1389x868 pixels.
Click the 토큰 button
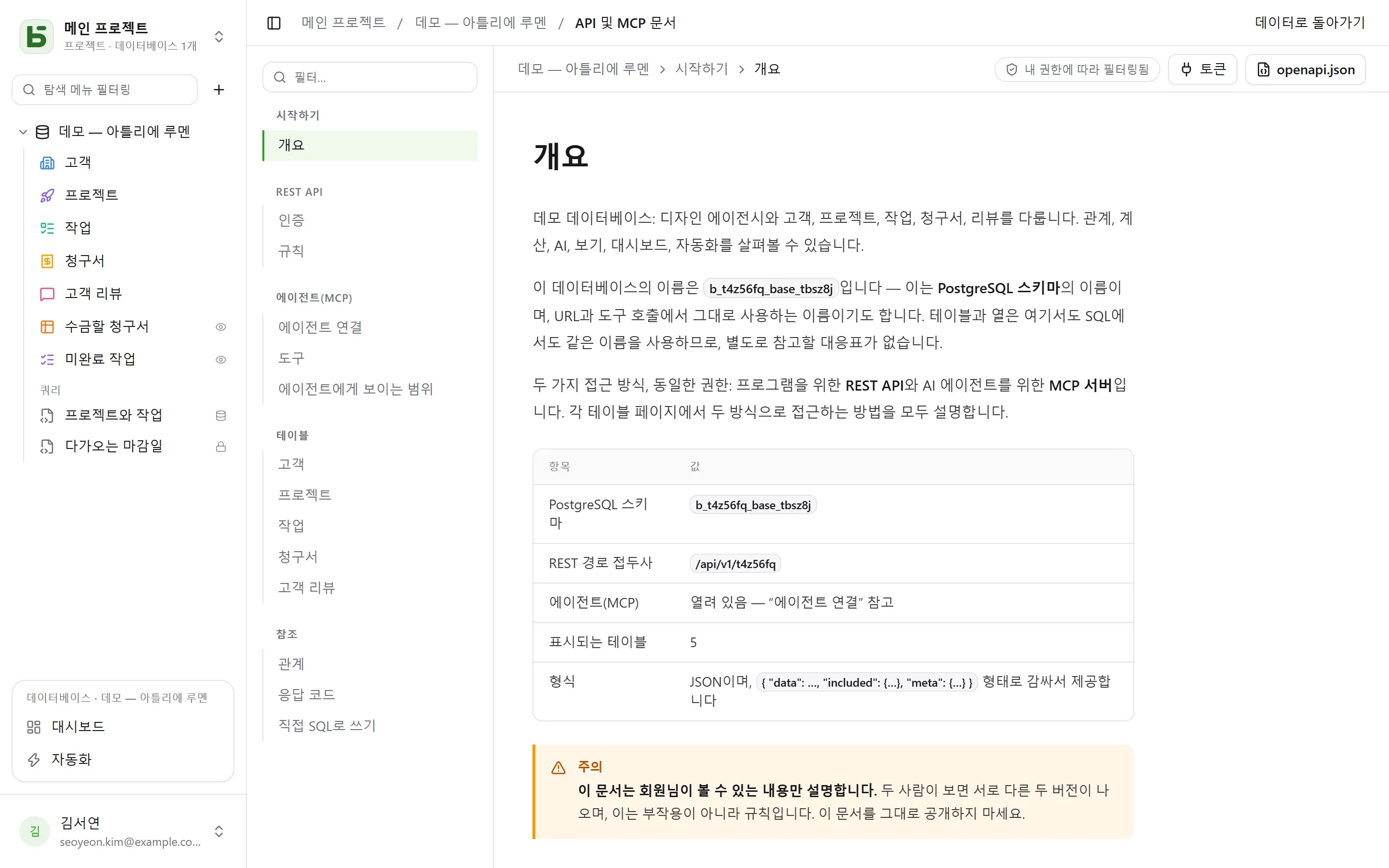pos(1202,69)
